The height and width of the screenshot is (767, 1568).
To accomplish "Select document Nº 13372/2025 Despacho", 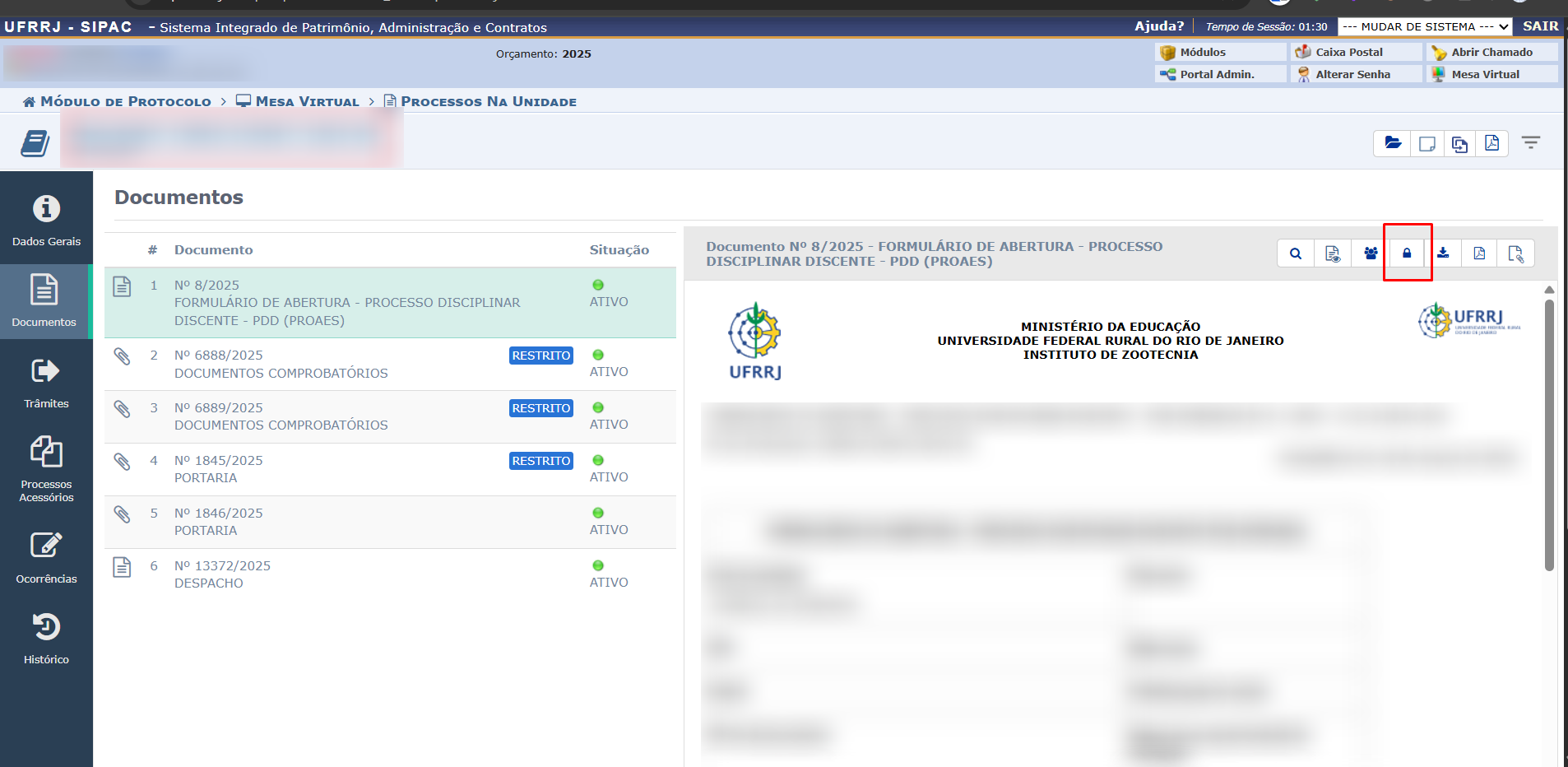I will 222,574.
